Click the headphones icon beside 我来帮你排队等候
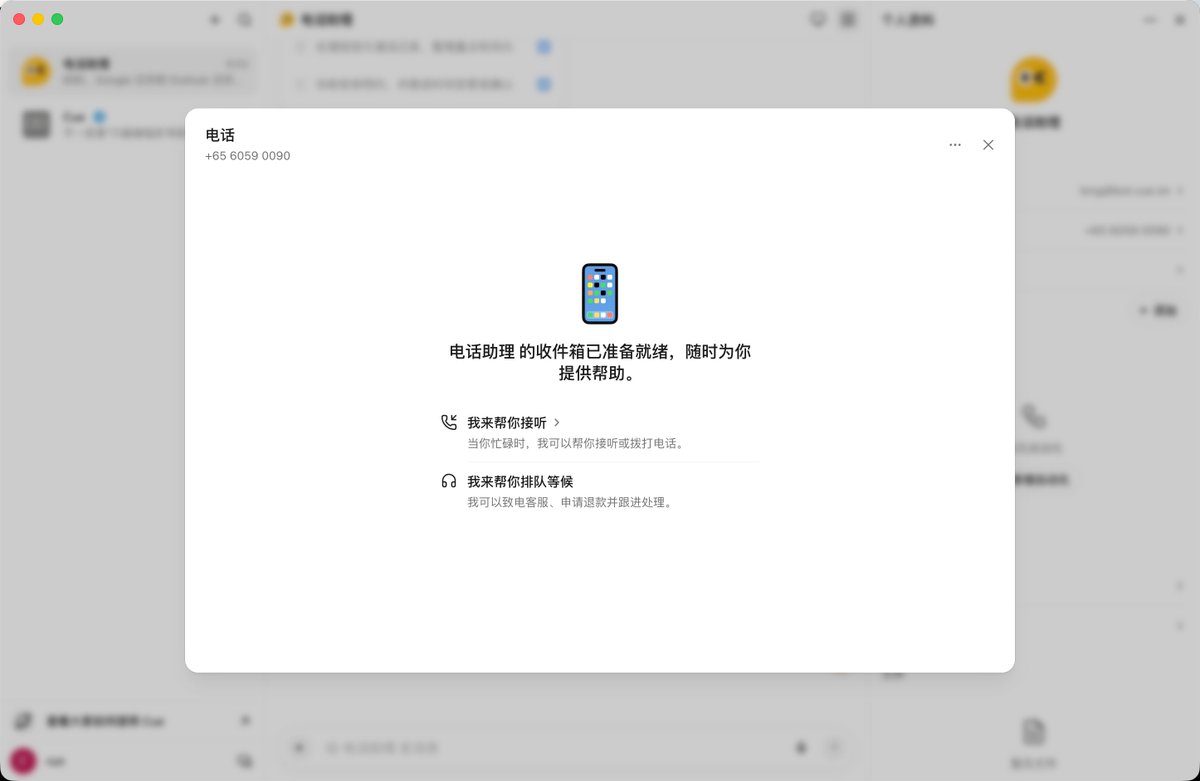This screenshot has width=1200, height=781. coord(449,481)
